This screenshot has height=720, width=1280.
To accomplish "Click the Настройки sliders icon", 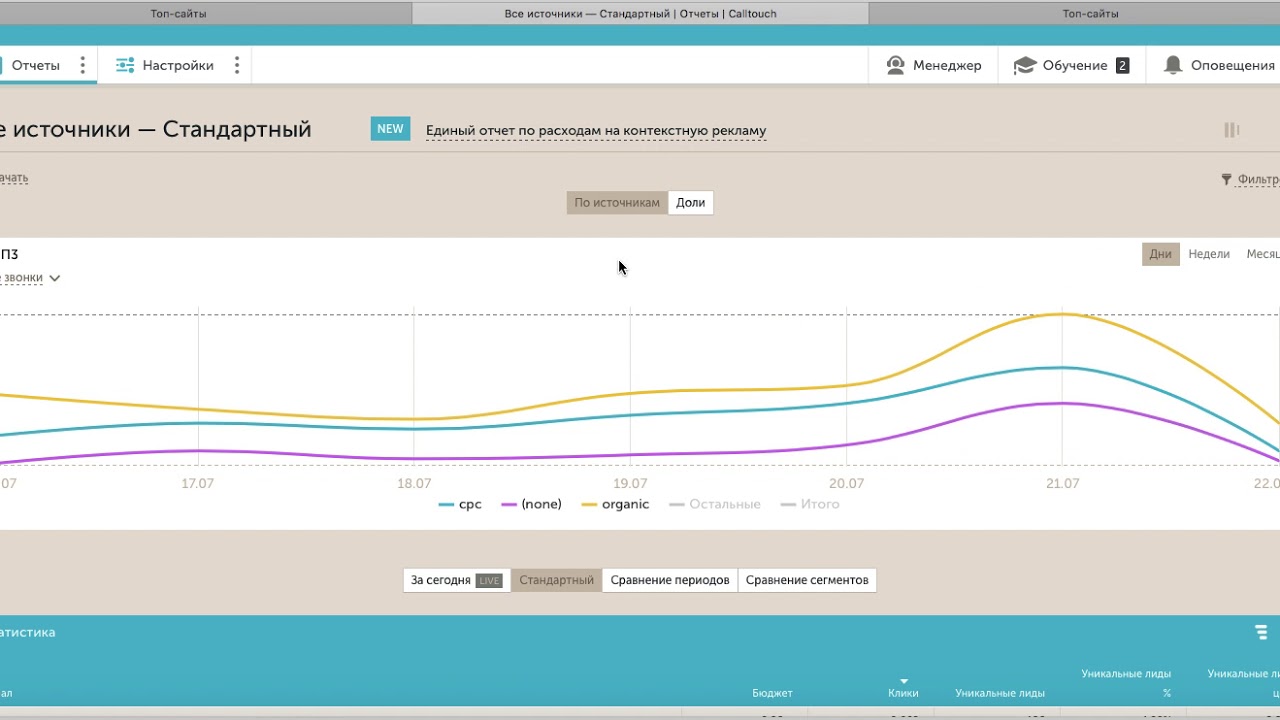I will tap(125, 65).
